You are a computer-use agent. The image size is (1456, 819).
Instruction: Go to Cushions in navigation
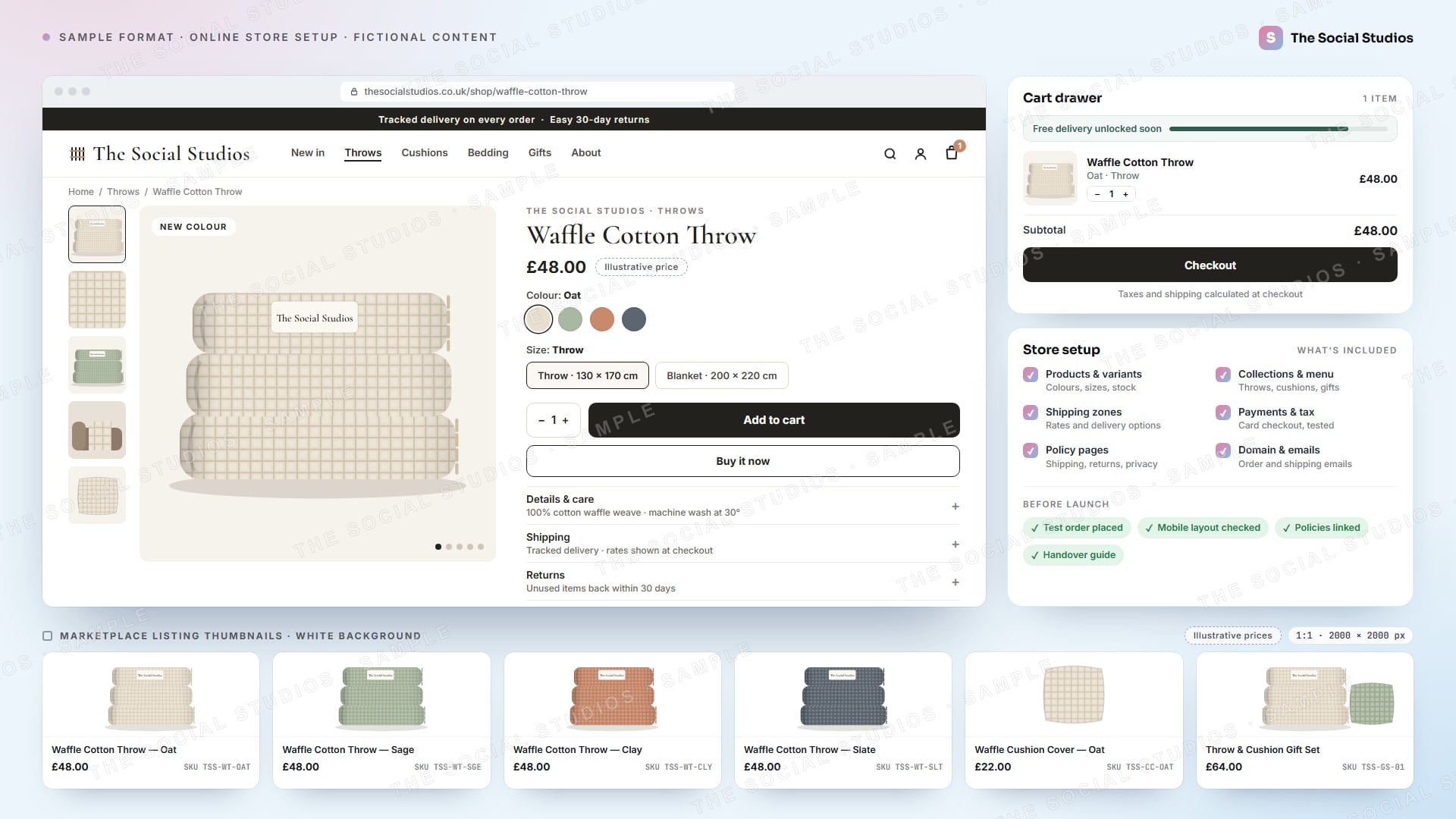click(425, 153)
